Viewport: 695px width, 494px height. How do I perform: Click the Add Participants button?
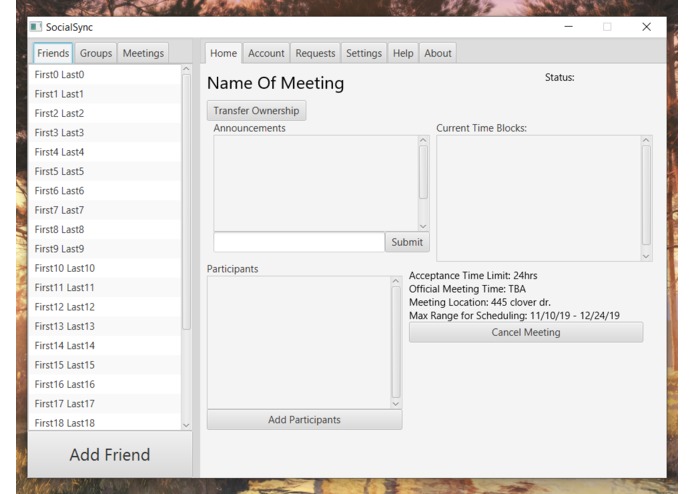[x=305, y=420]
